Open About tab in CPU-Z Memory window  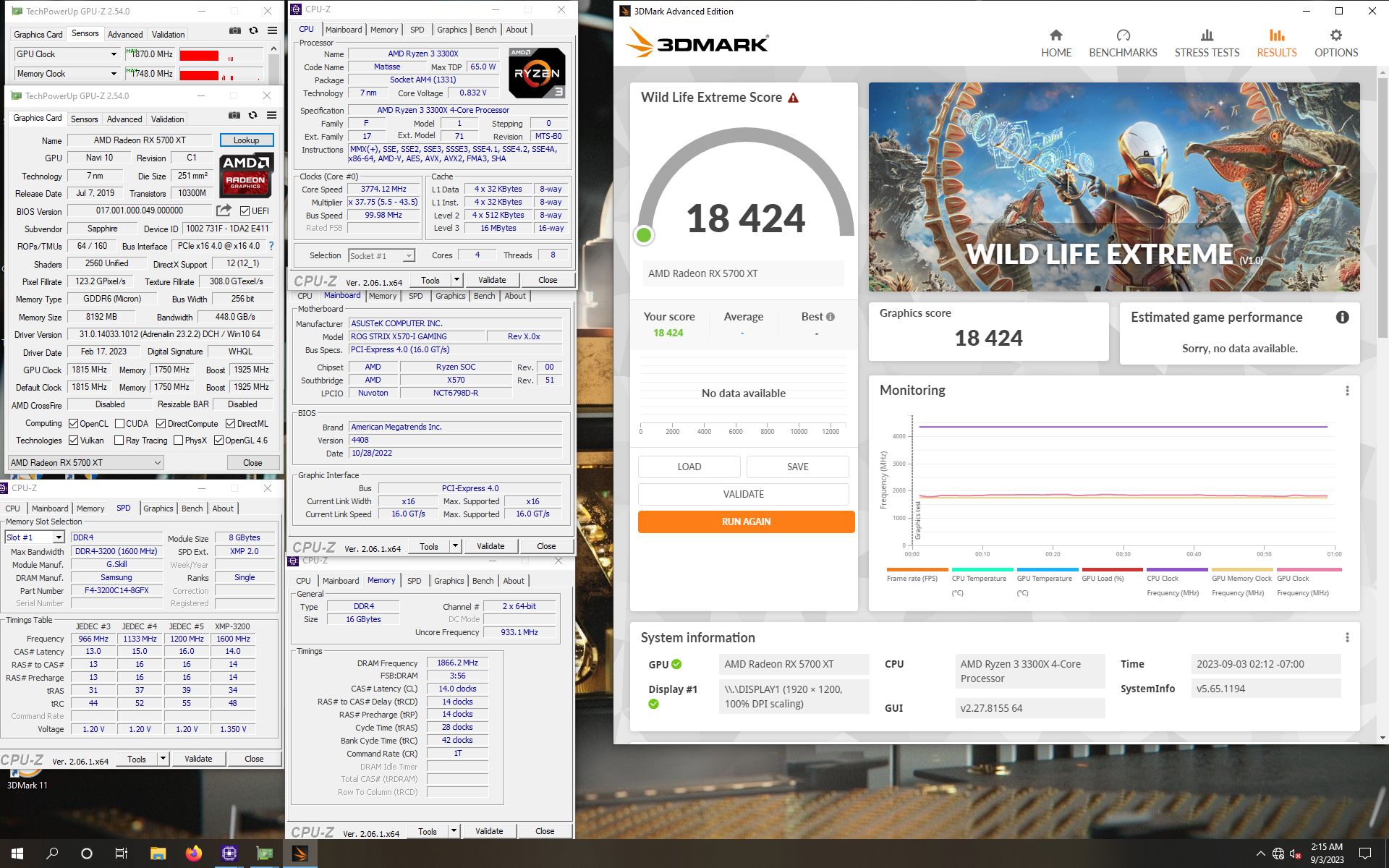coord(514,581)
